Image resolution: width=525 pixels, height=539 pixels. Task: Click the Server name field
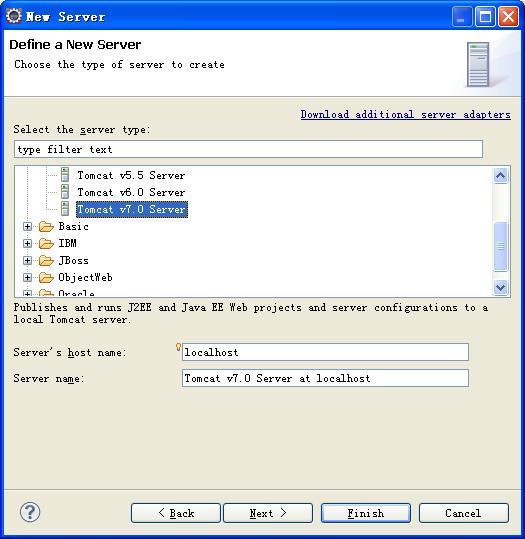325,378
